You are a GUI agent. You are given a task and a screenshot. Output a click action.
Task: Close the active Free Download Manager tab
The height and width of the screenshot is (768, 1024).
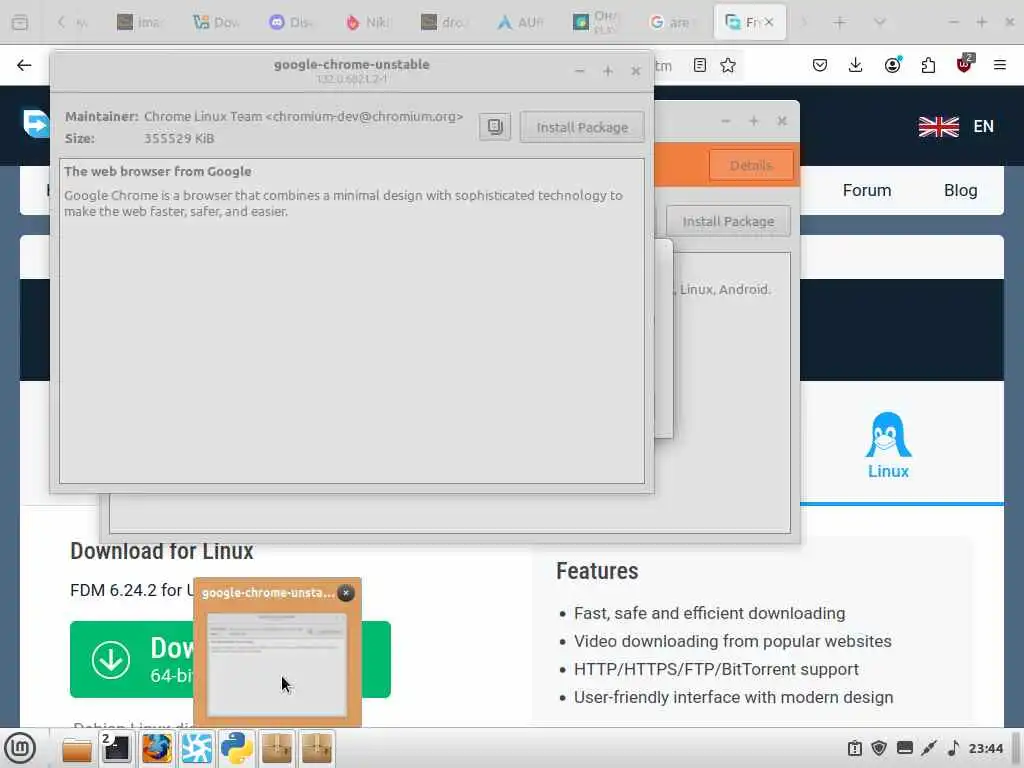point(769,22)
